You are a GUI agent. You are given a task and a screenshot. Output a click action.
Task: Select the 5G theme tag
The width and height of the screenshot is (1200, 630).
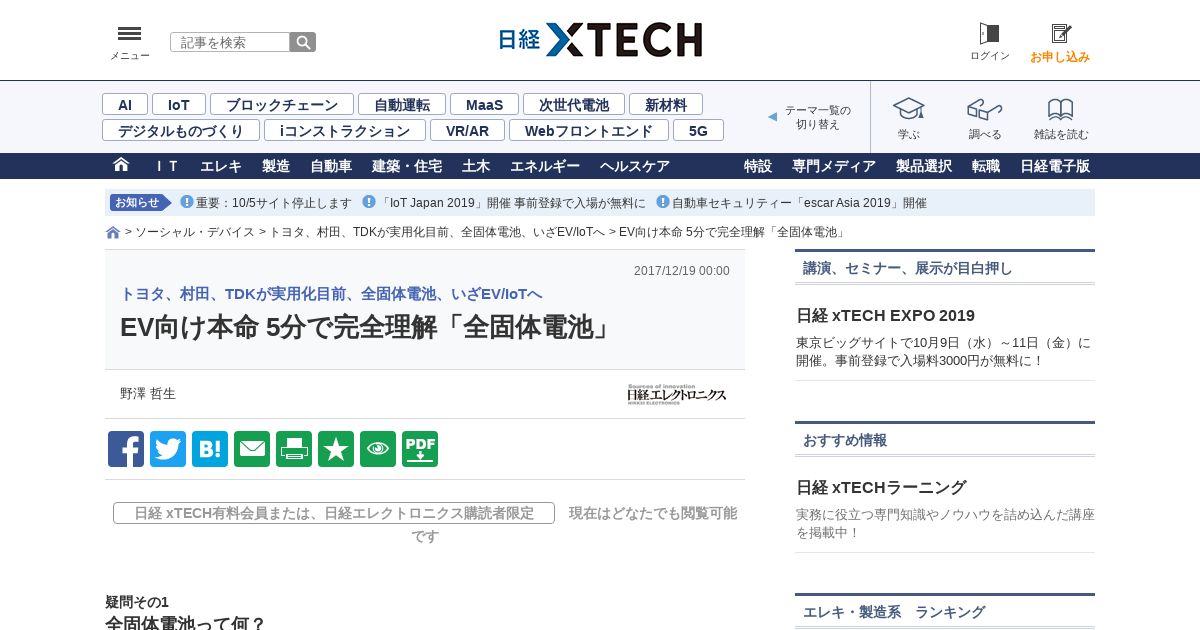click(x=698, y=130)
